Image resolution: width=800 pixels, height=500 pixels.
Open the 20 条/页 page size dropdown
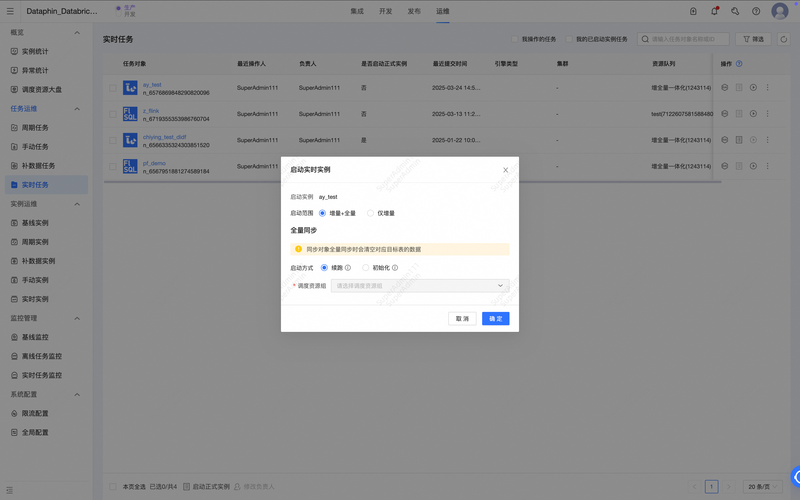point(762,487)
